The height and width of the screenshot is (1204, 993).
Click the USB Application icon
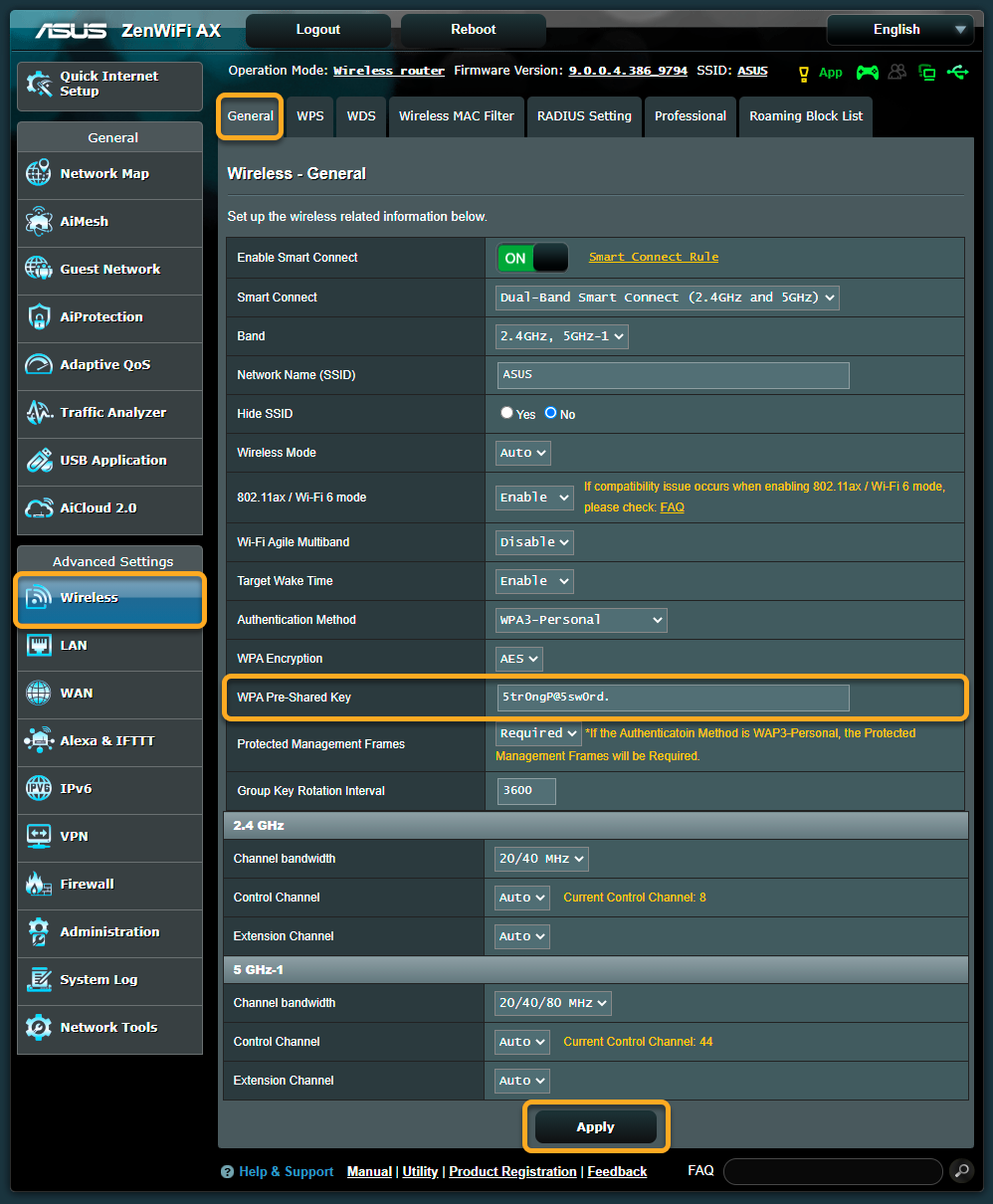click(x=39, y=460)
